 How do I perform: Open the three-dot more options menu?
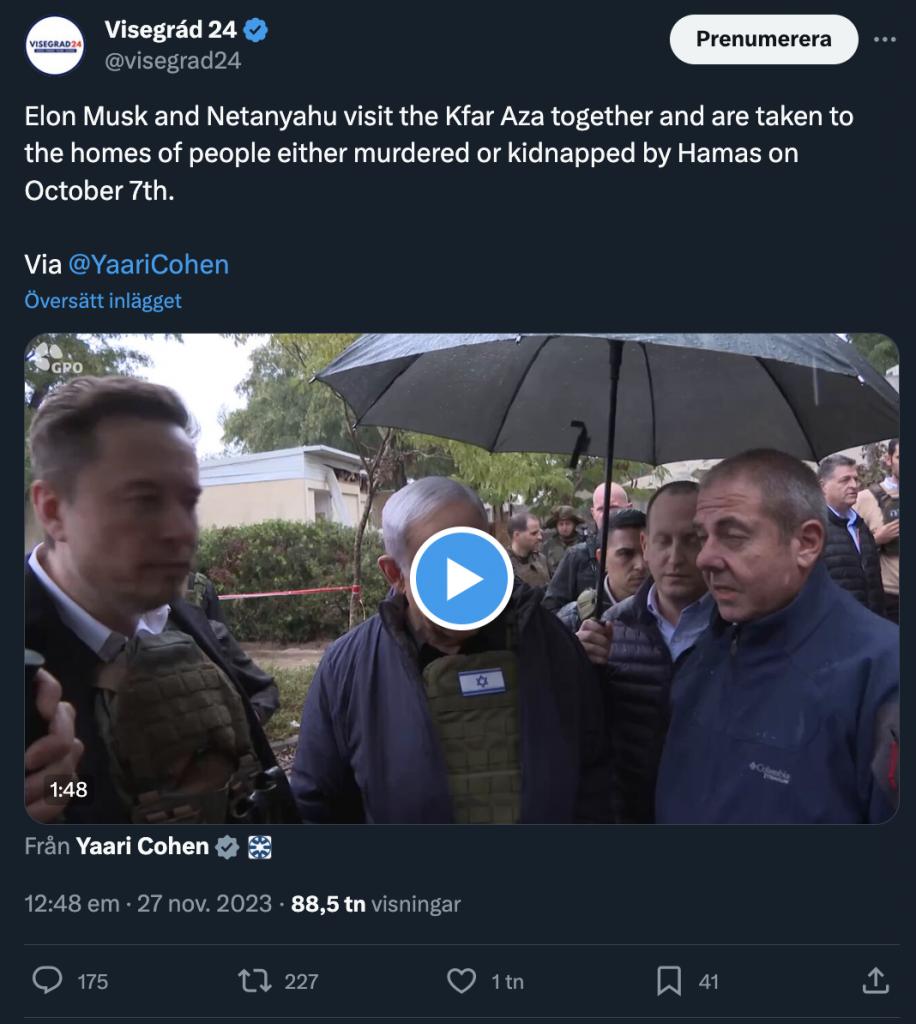[x=885, y=40]
